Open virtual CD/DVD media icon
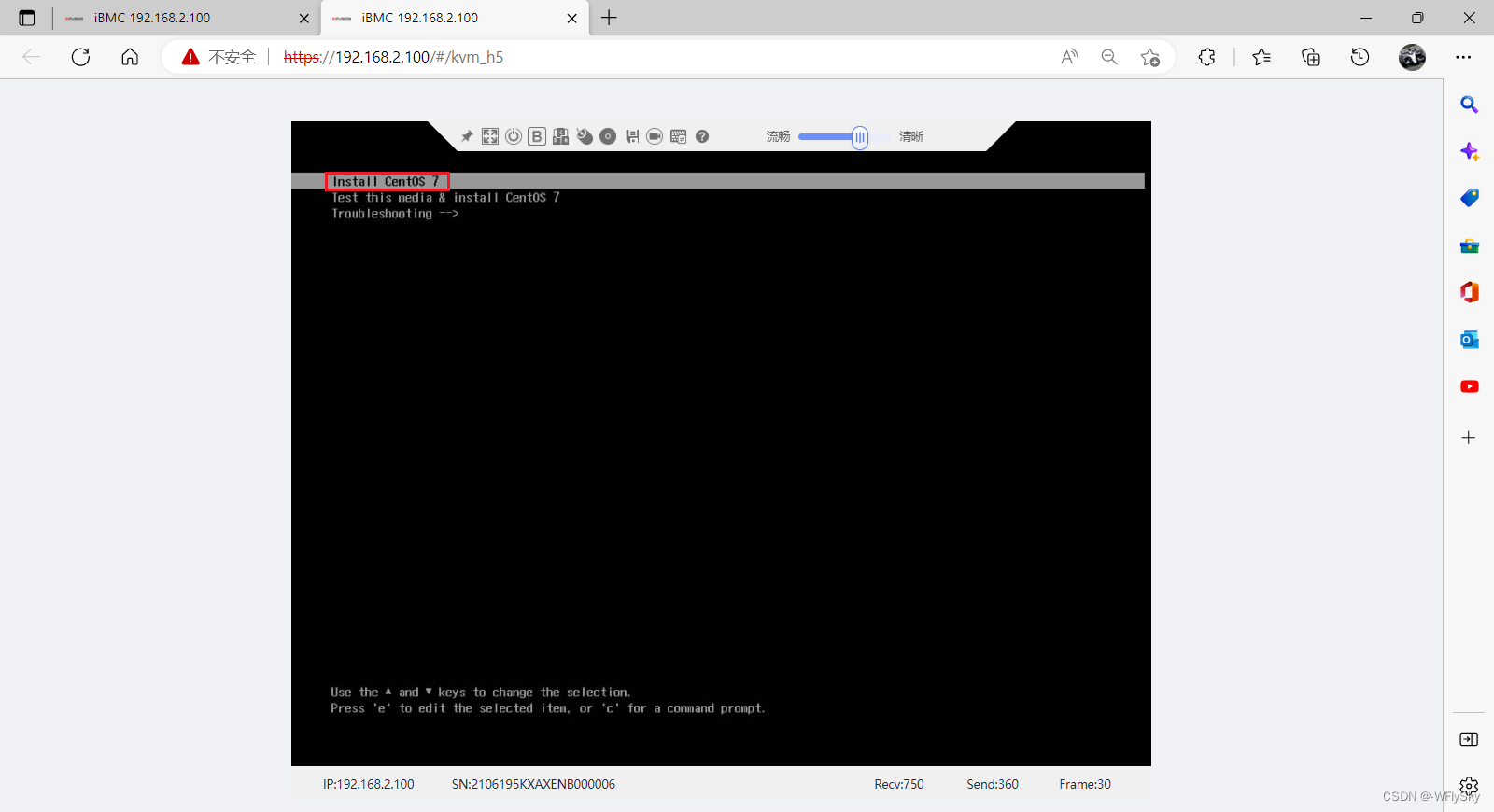This screenshot has width=1494, height=812. (x=608, y=136)
